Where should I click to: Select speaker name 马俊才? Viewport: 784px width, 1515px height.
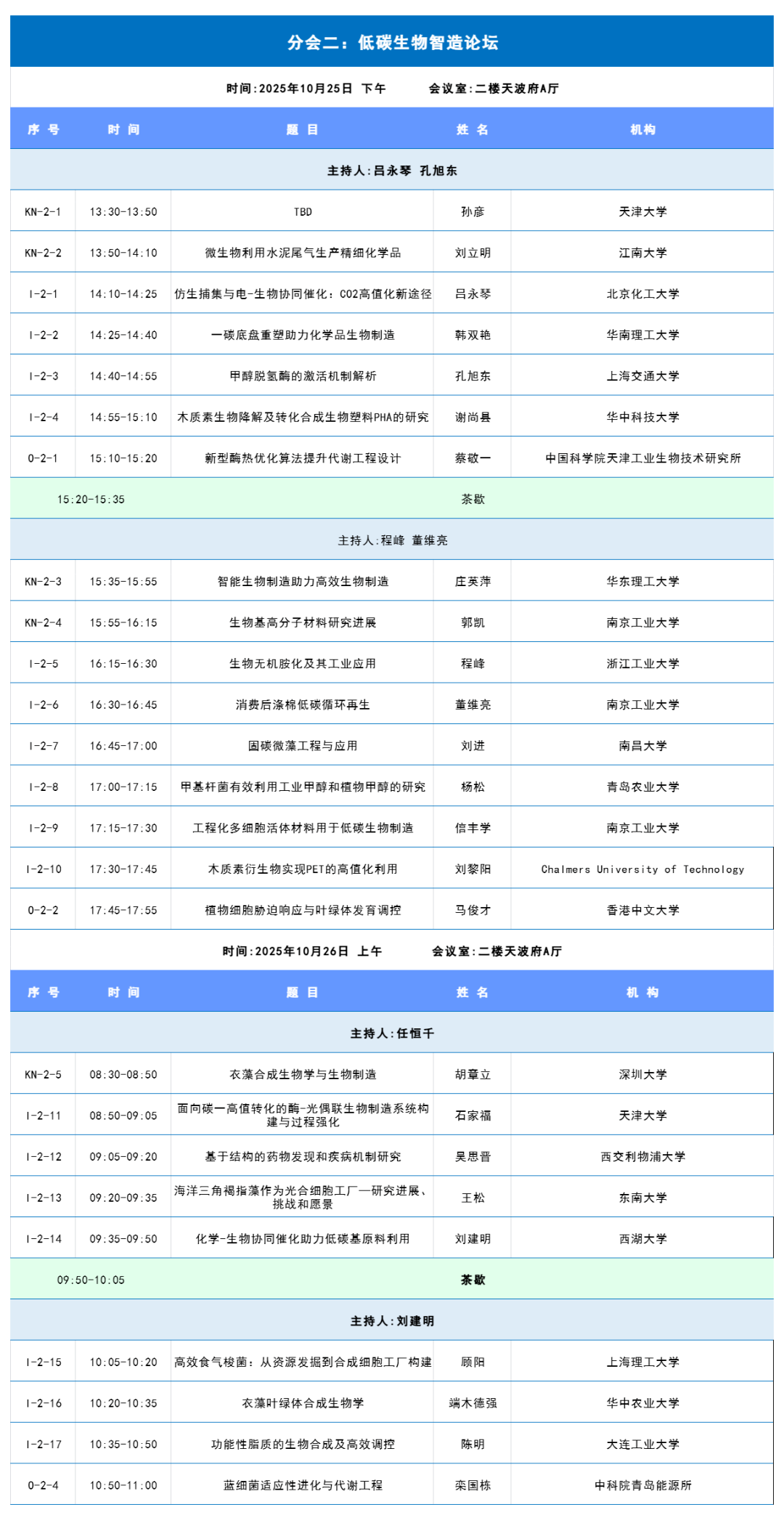473,910
